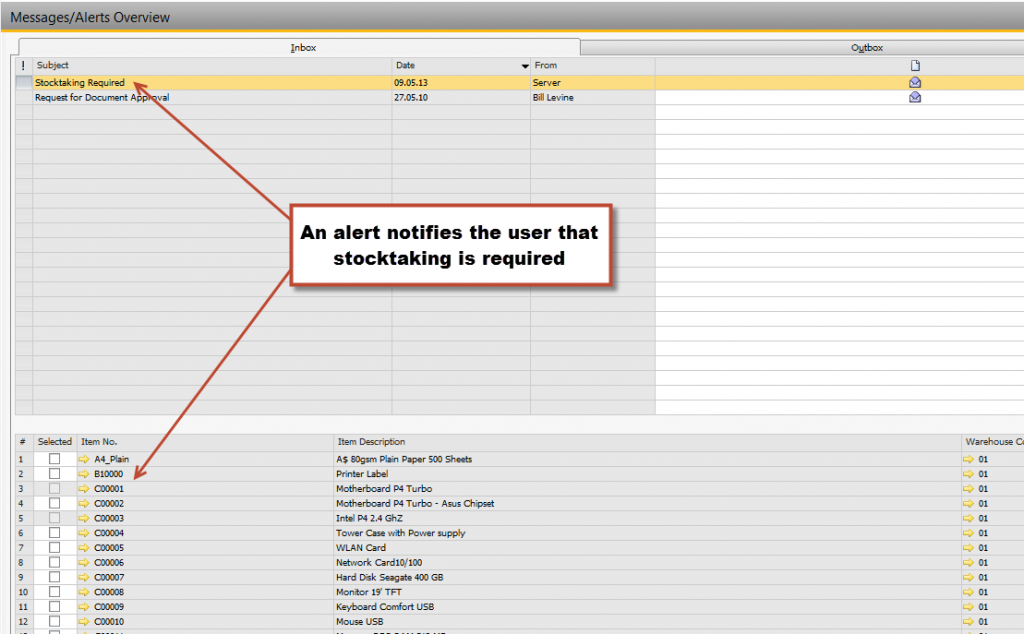
Task: Click the attachment document icon column header
Action: click(x=914, y=66)
